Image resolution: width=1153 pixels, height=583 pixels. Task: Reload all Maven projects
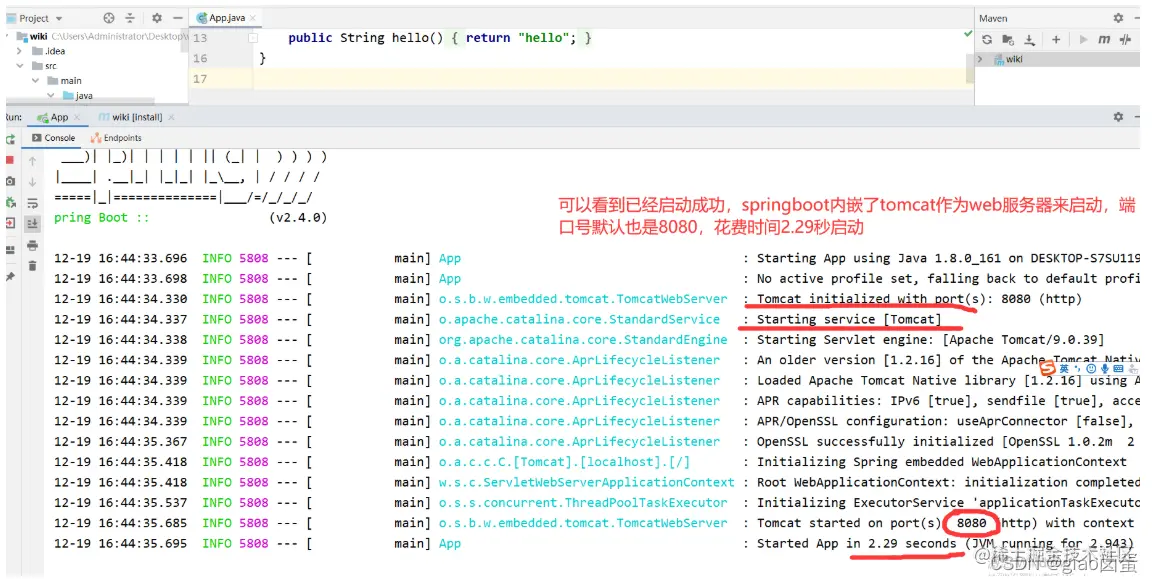(x=987, y=40)
